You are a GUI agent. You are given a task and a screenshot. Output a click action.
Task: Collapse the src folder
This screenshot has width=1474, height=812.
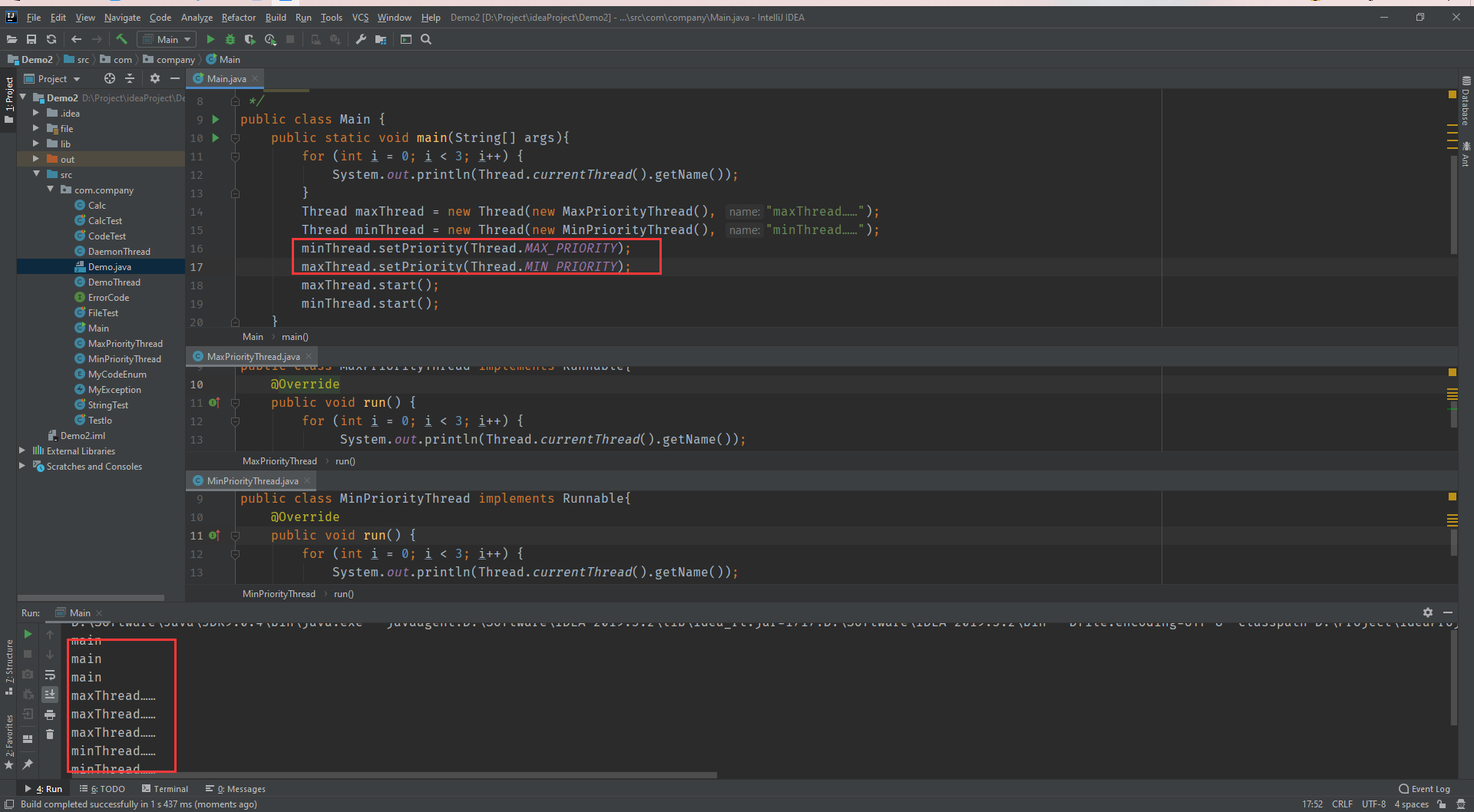click(36, 174)
